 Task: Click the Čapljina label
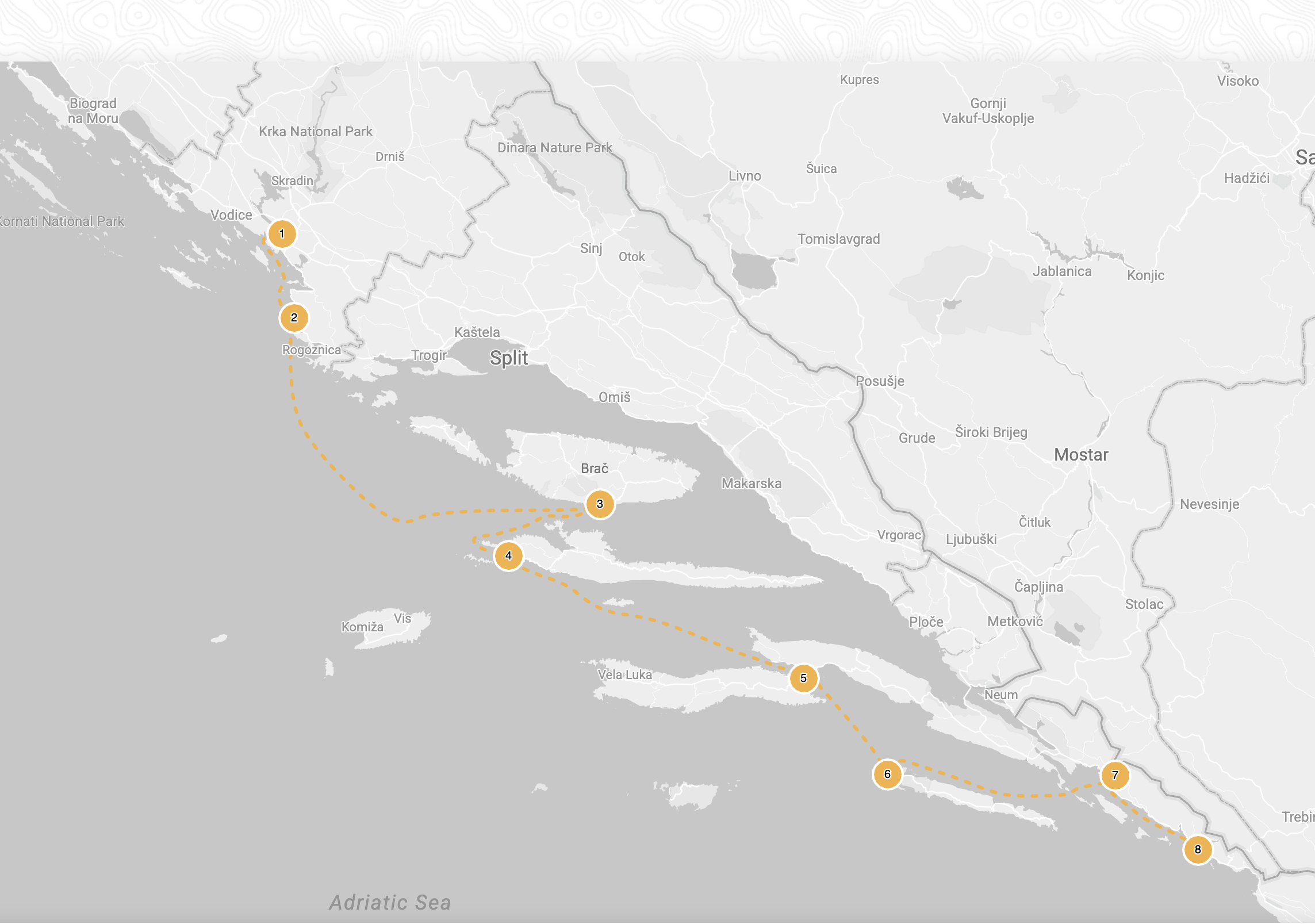[x=1038, y=587]
